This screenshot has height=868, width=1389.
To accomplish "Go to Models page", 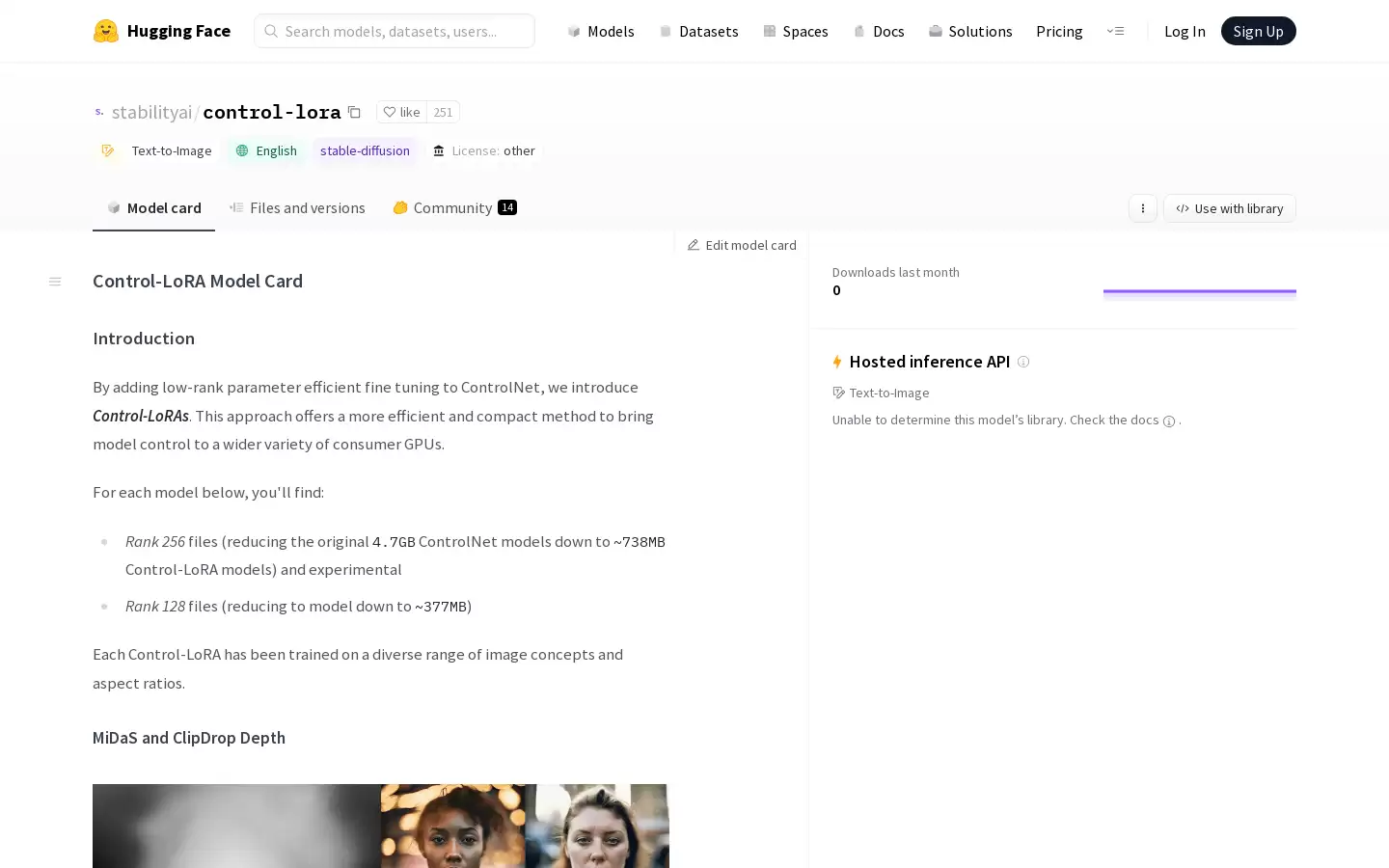I will (601, 31).
